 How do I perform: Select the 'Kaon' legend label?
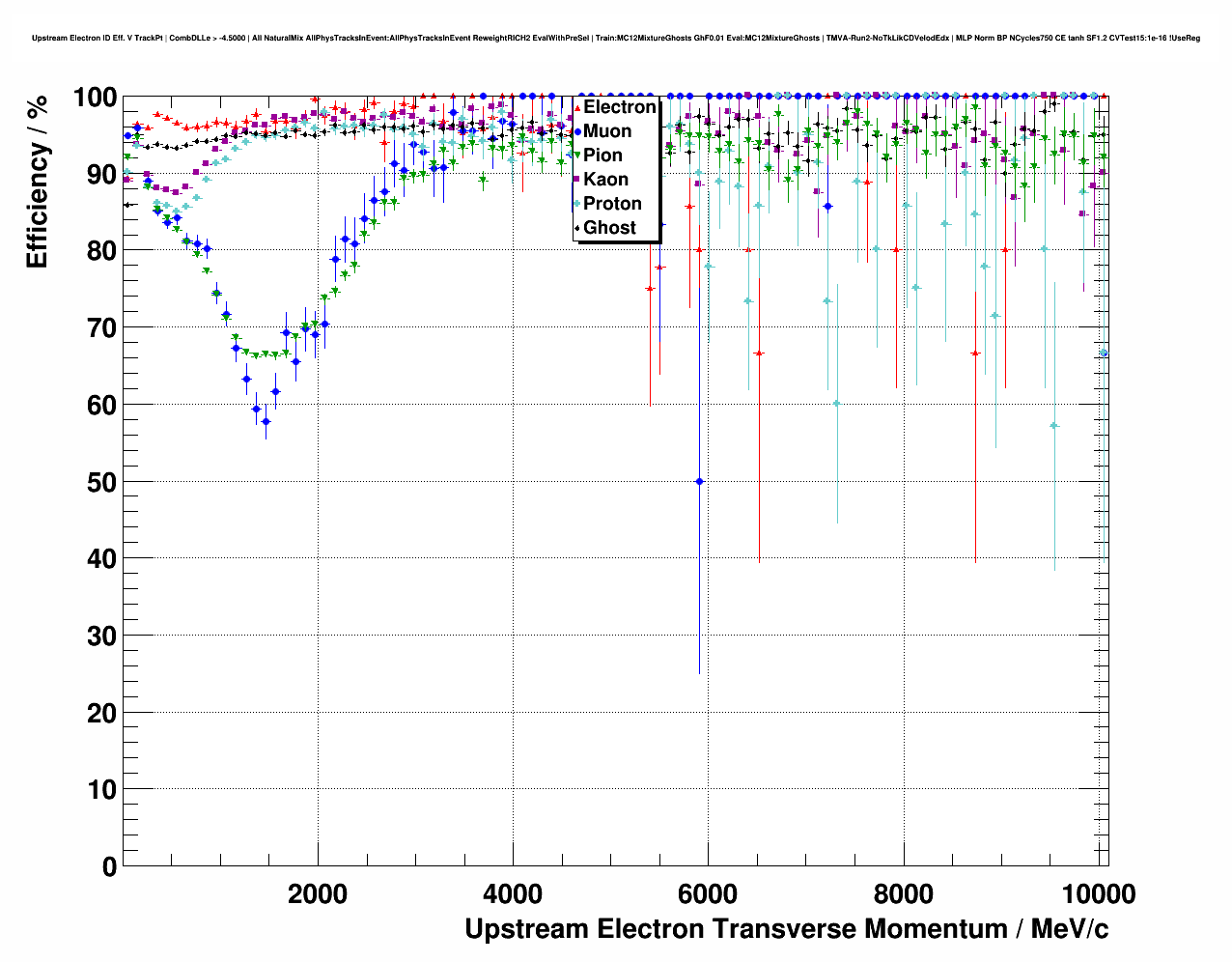click(x=605, y=180)
